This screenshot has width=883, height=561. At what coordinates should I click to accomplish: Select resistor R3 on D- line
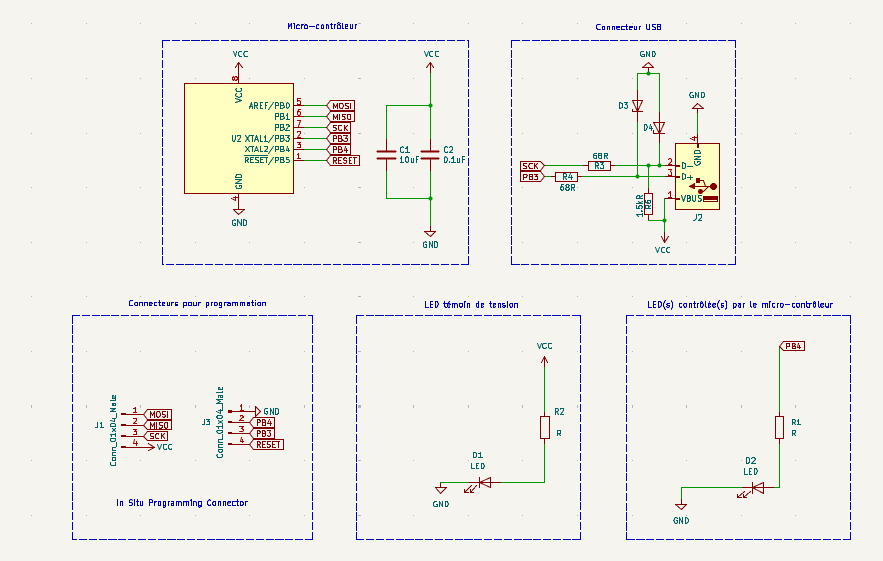pyautogui.click(x=599, y=166)
